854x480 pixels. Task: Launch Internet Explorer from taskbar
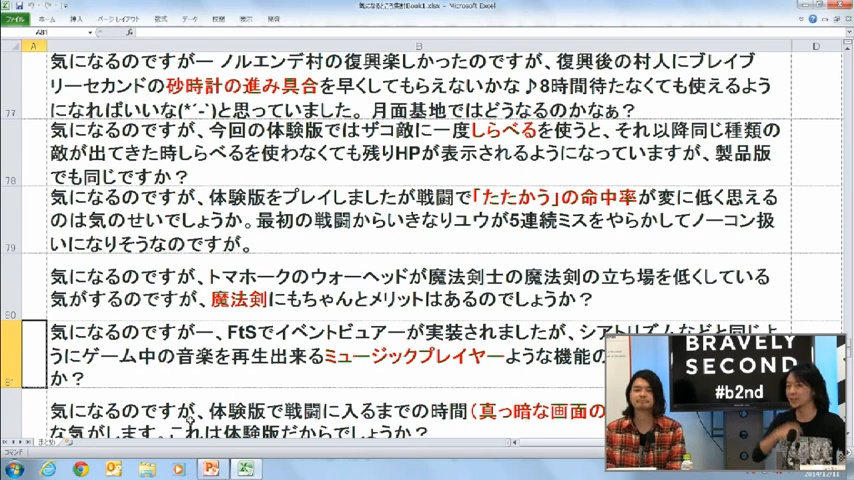tap(48, 469)
